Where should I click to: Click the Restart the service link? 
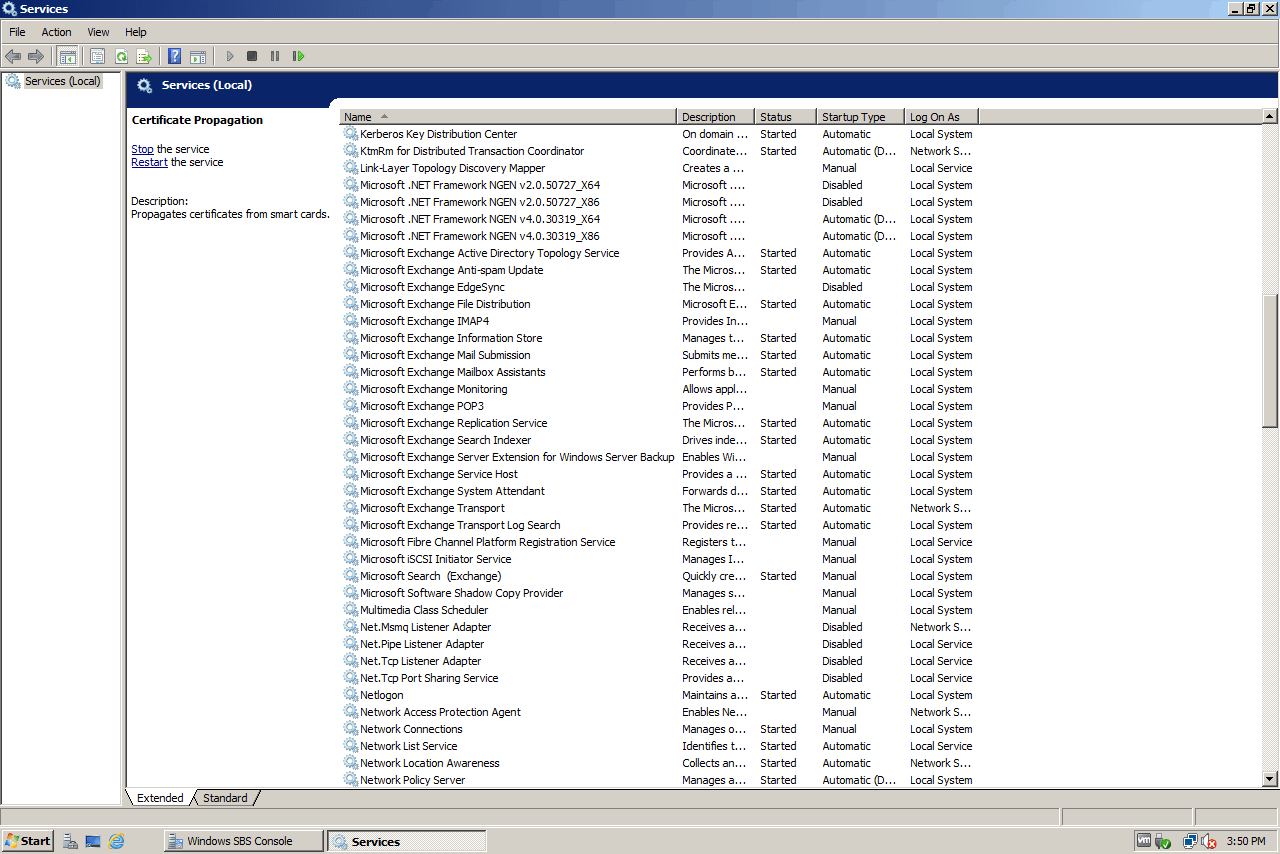149,162
